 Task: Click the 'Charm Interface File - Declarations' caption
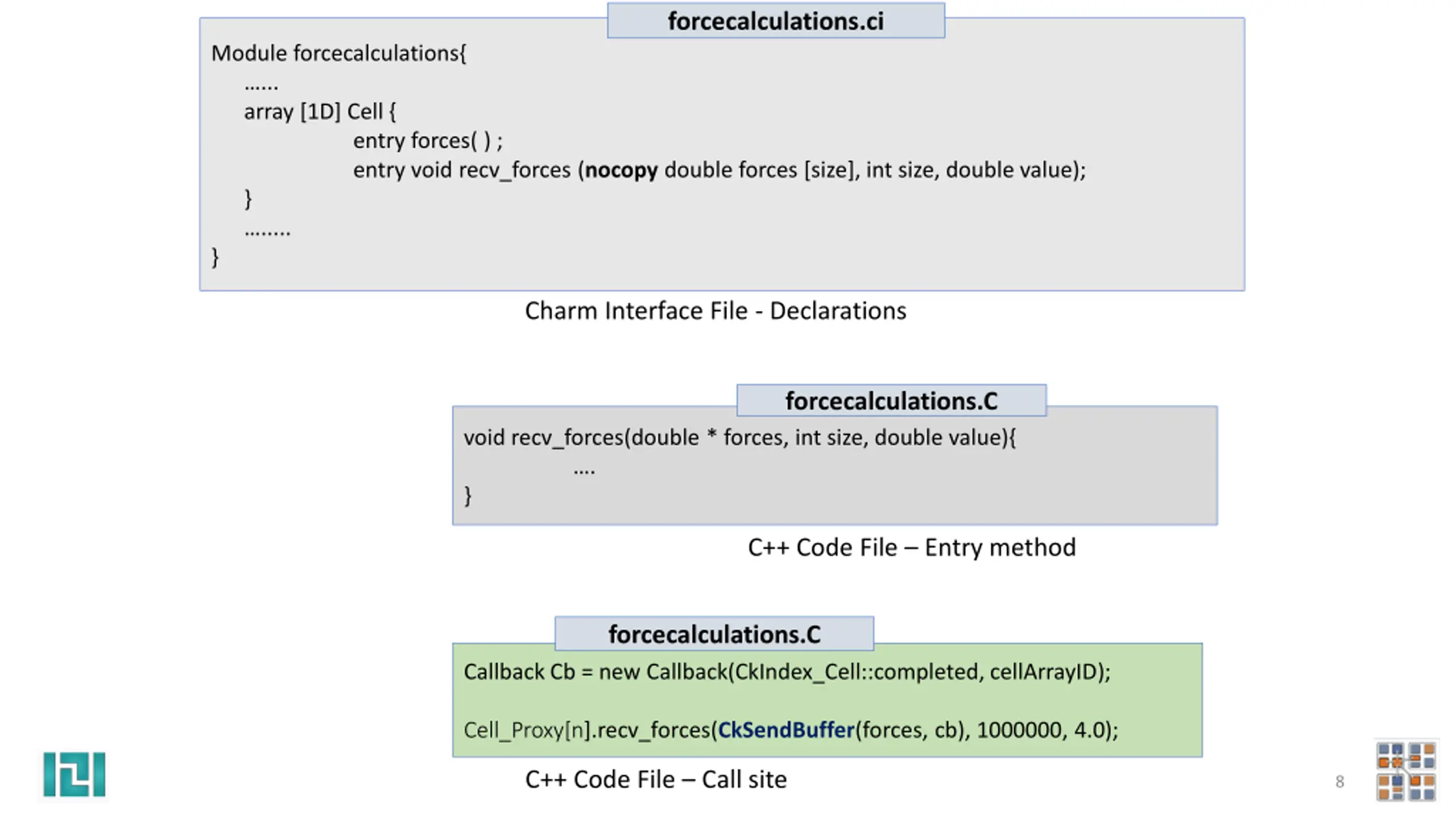coord(715,311)
